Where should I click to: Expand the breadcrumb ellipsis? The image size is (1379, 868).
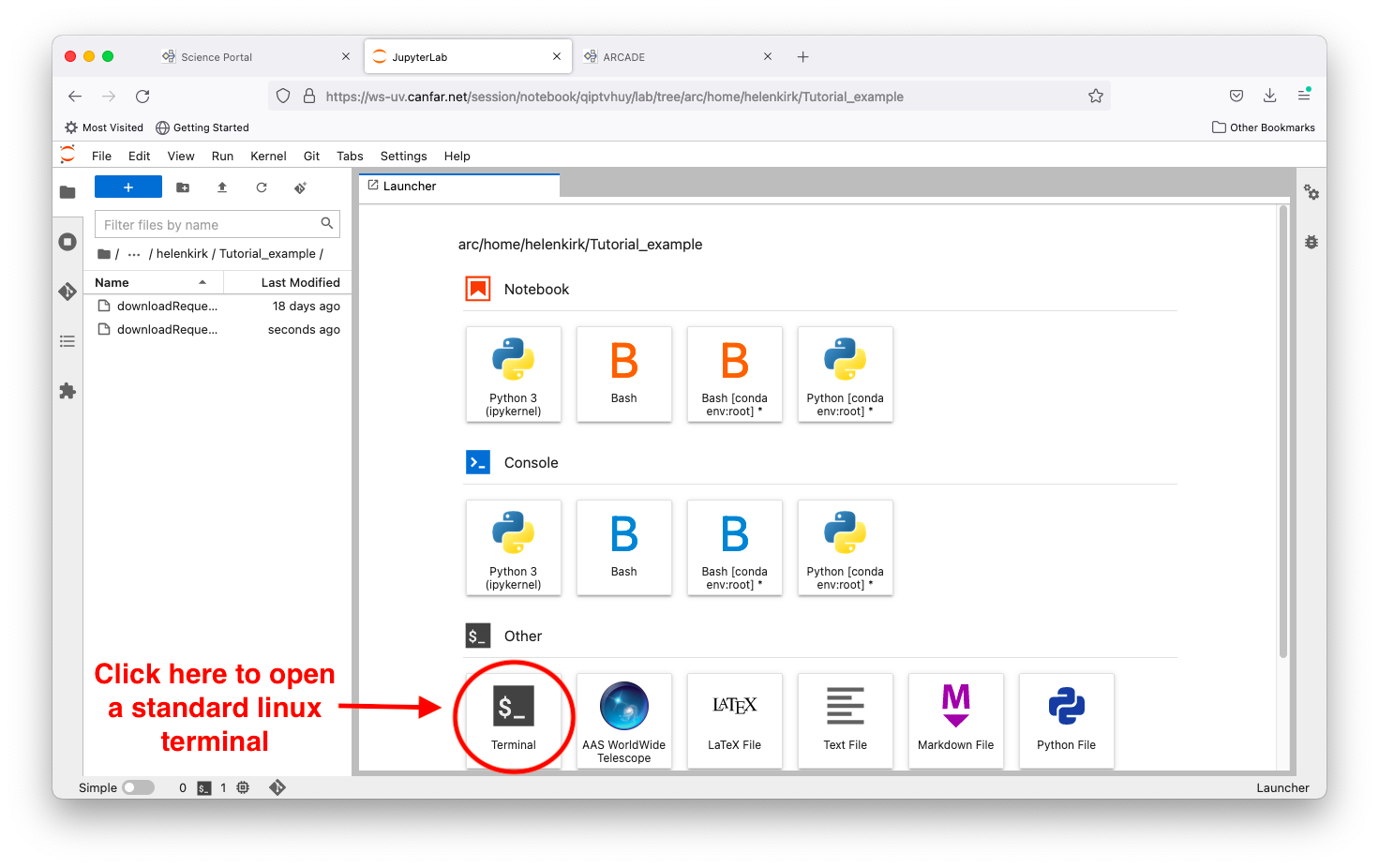(x=134, y=253)
